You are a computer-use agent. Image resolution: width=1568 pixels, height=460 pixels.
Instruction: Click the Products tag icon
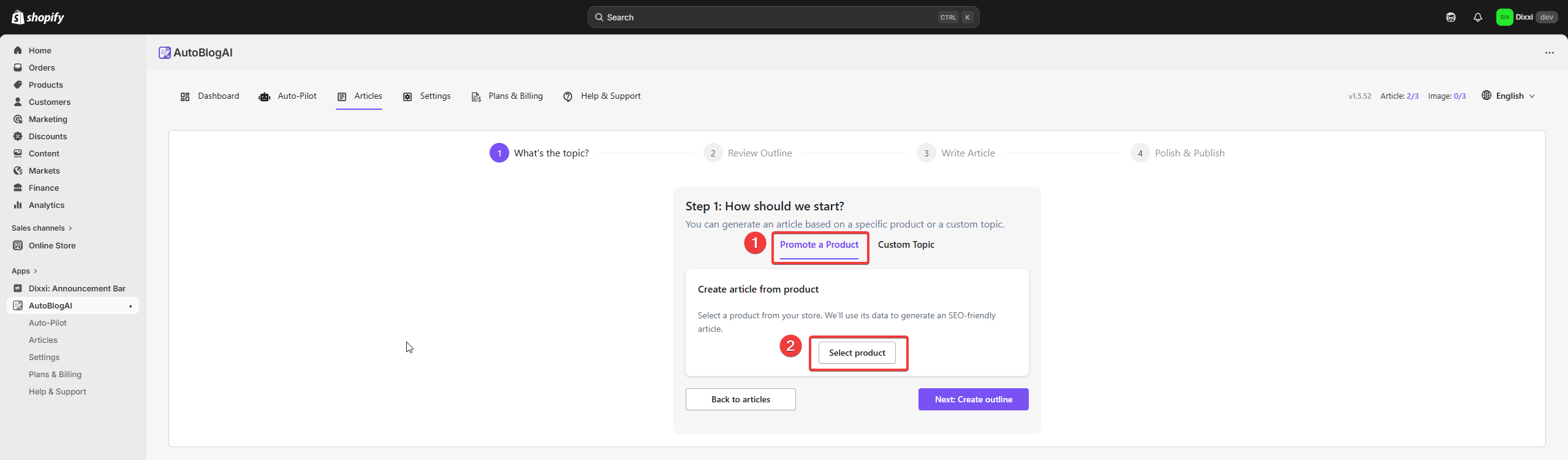click(x=18, y=85)
